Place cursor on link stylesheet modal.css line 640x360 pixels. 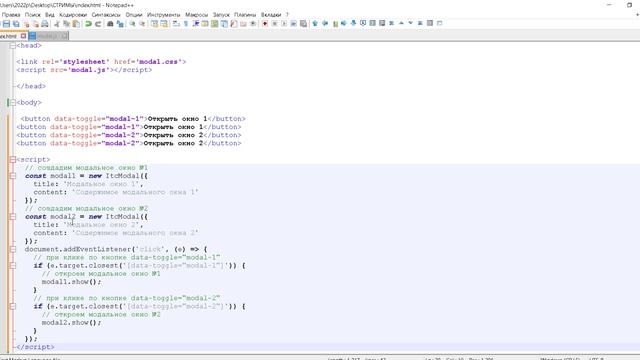pos(101,62)
